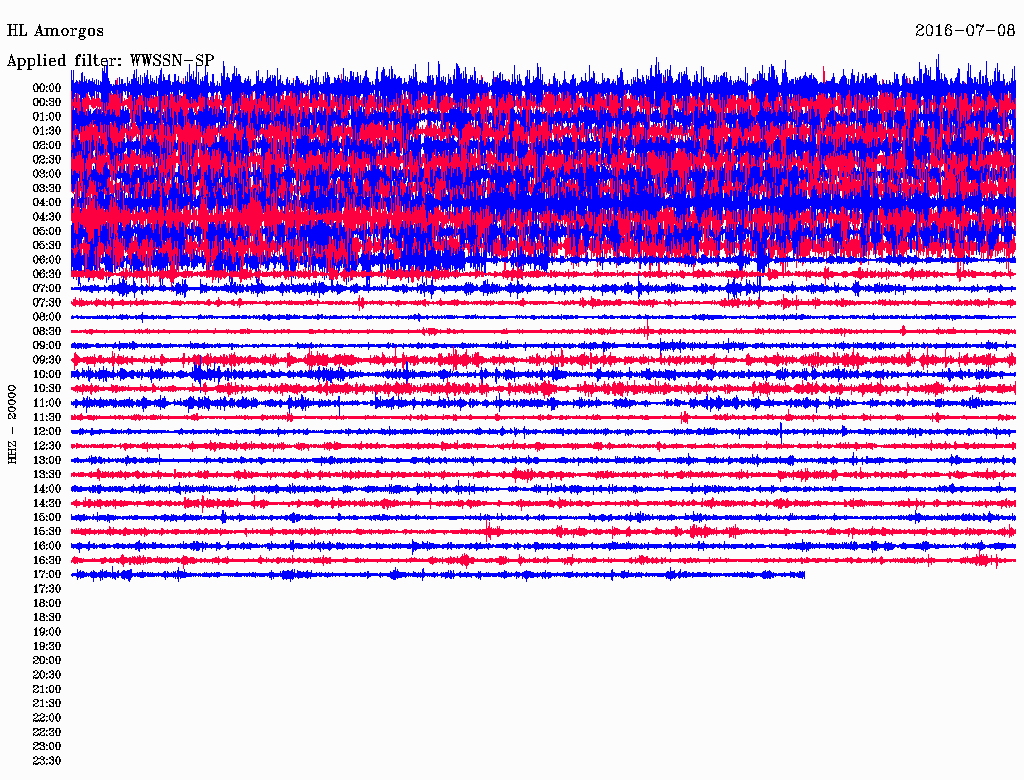Select the 21:00 time label

tap(47, 689)
